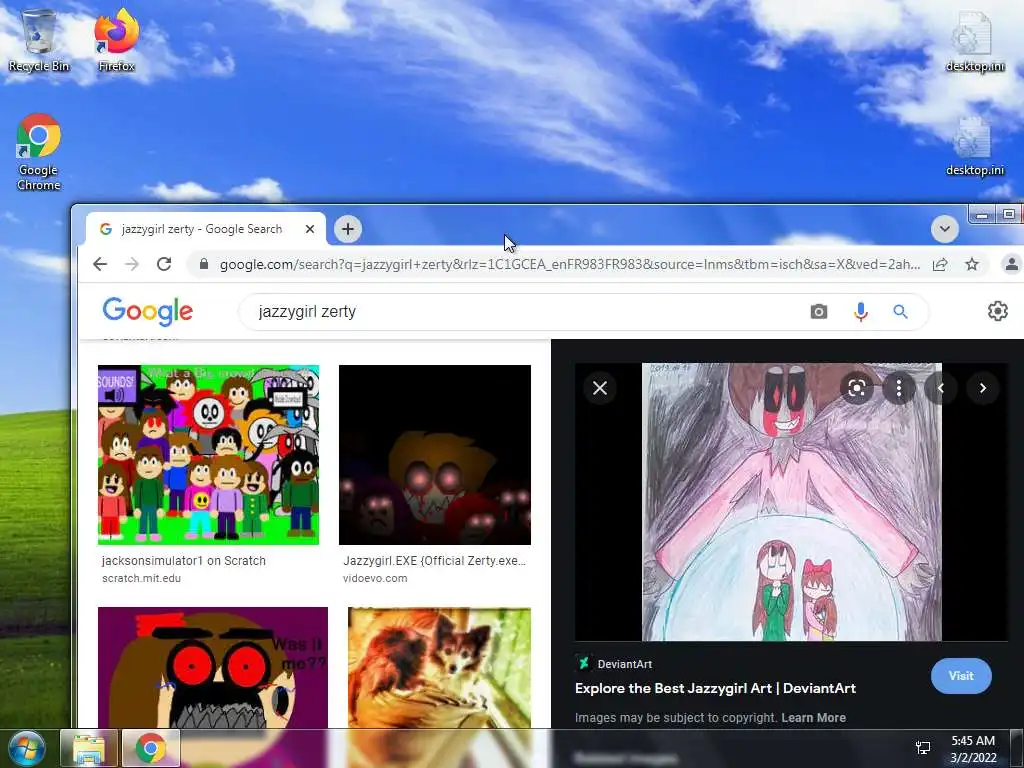1024x768 pixels.
Task: Reload the current Google page
Action: click(x=164, y=264)
